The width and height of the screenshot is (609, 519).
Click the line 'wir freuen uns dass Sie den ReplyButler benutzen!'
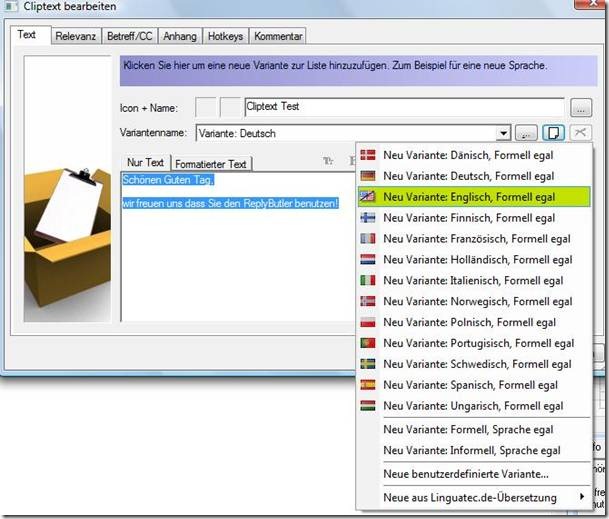[x=230, y=203]
